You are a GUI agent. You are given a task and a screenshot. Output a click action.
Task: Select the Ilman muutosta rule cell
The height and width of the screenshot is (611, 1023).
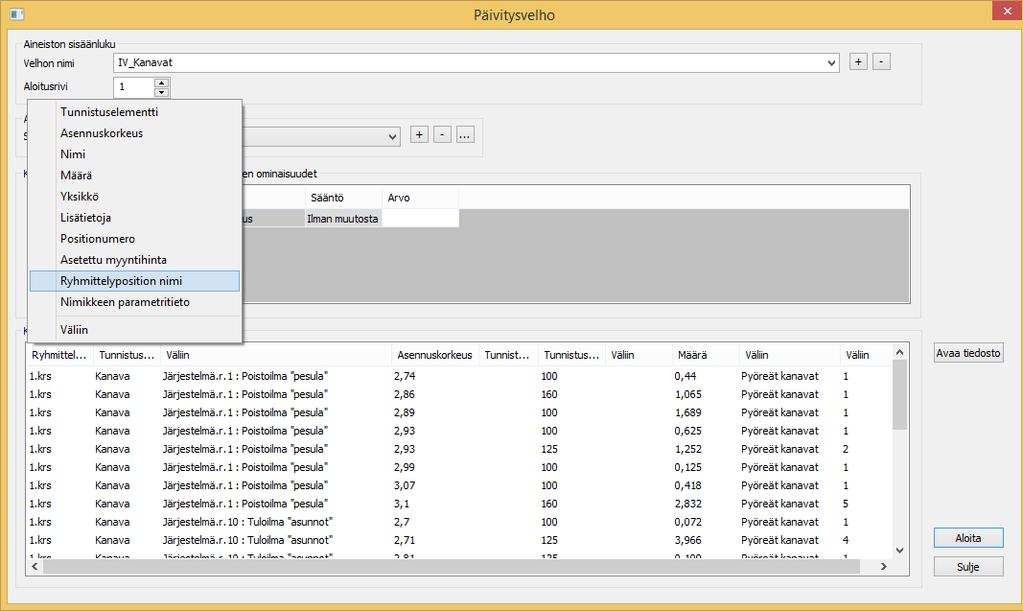(343, 218)
